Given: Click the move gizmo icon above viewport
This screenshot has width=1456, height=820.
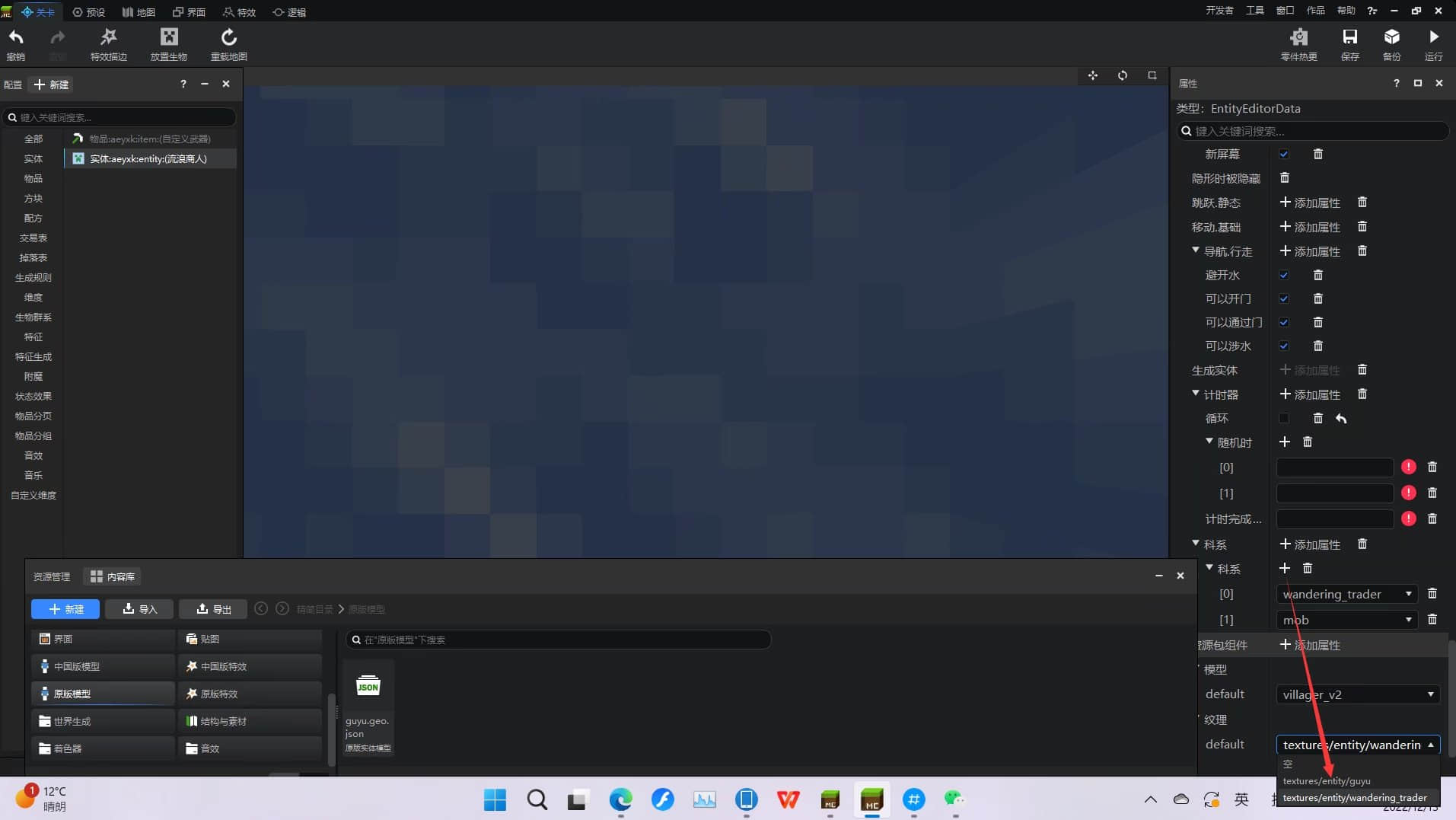Looking at the screenshot, I should (1093, 75).
